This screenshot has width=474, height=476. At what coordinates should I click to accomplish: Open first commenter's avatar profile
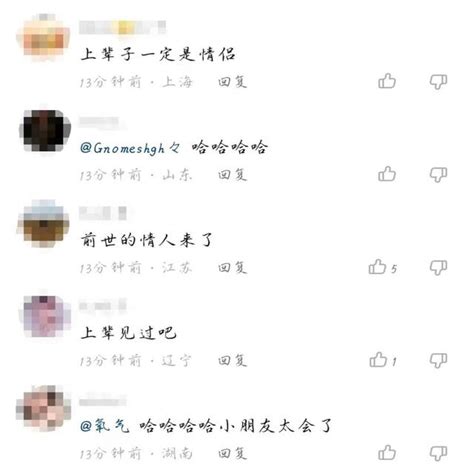coord(43,38)
